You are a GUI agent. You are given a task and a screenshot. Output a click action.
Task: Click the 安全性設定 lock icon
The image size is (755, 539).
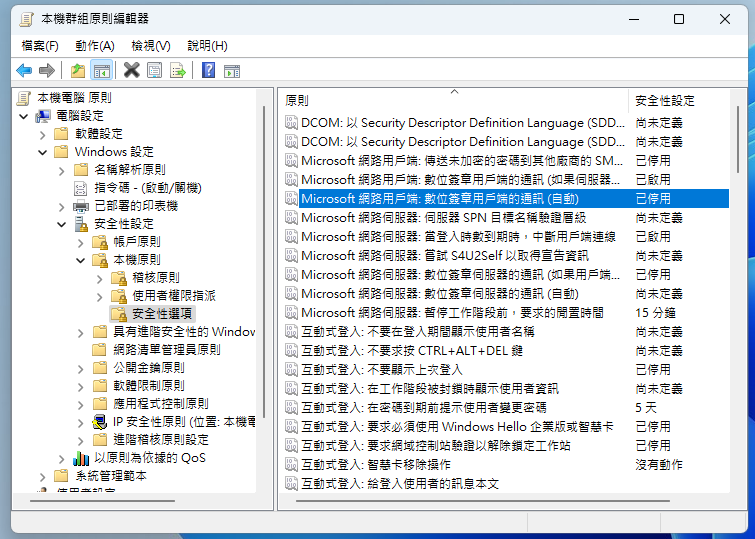81,224
